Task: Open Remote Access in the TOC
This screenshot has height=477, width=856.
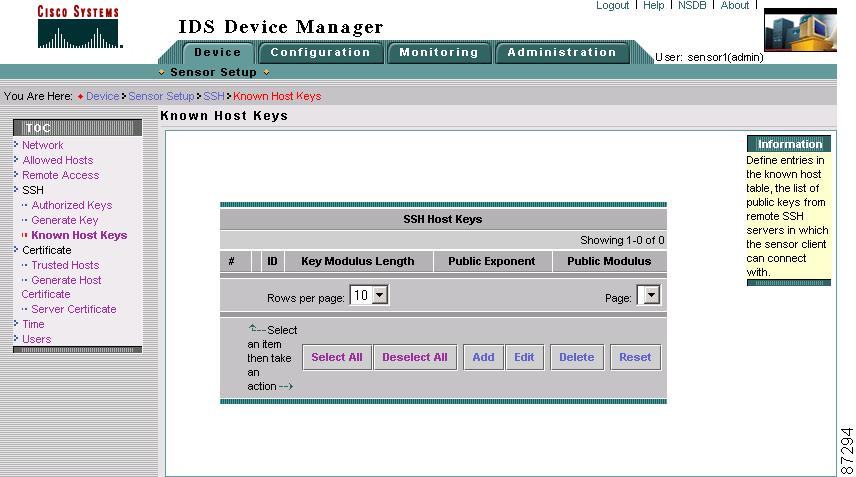Action: (x=61, y=175)
